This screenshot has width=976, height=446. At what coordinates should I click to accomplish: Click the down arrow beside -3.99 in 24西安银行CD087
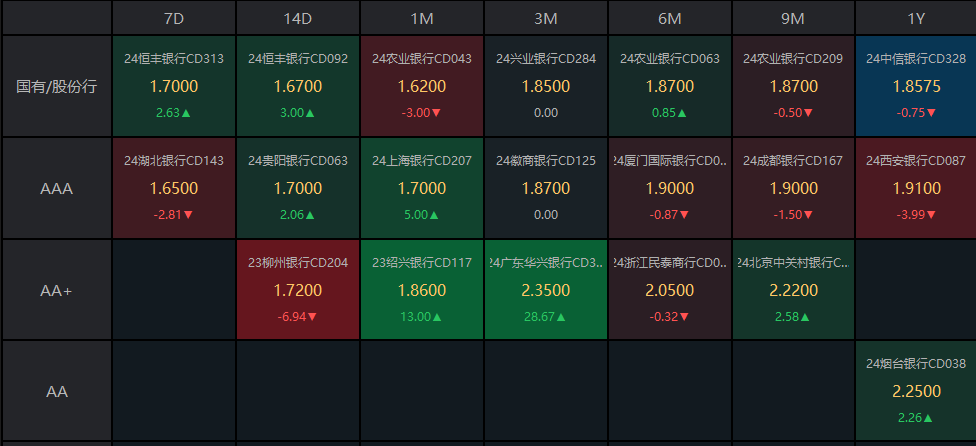(933, 215)
